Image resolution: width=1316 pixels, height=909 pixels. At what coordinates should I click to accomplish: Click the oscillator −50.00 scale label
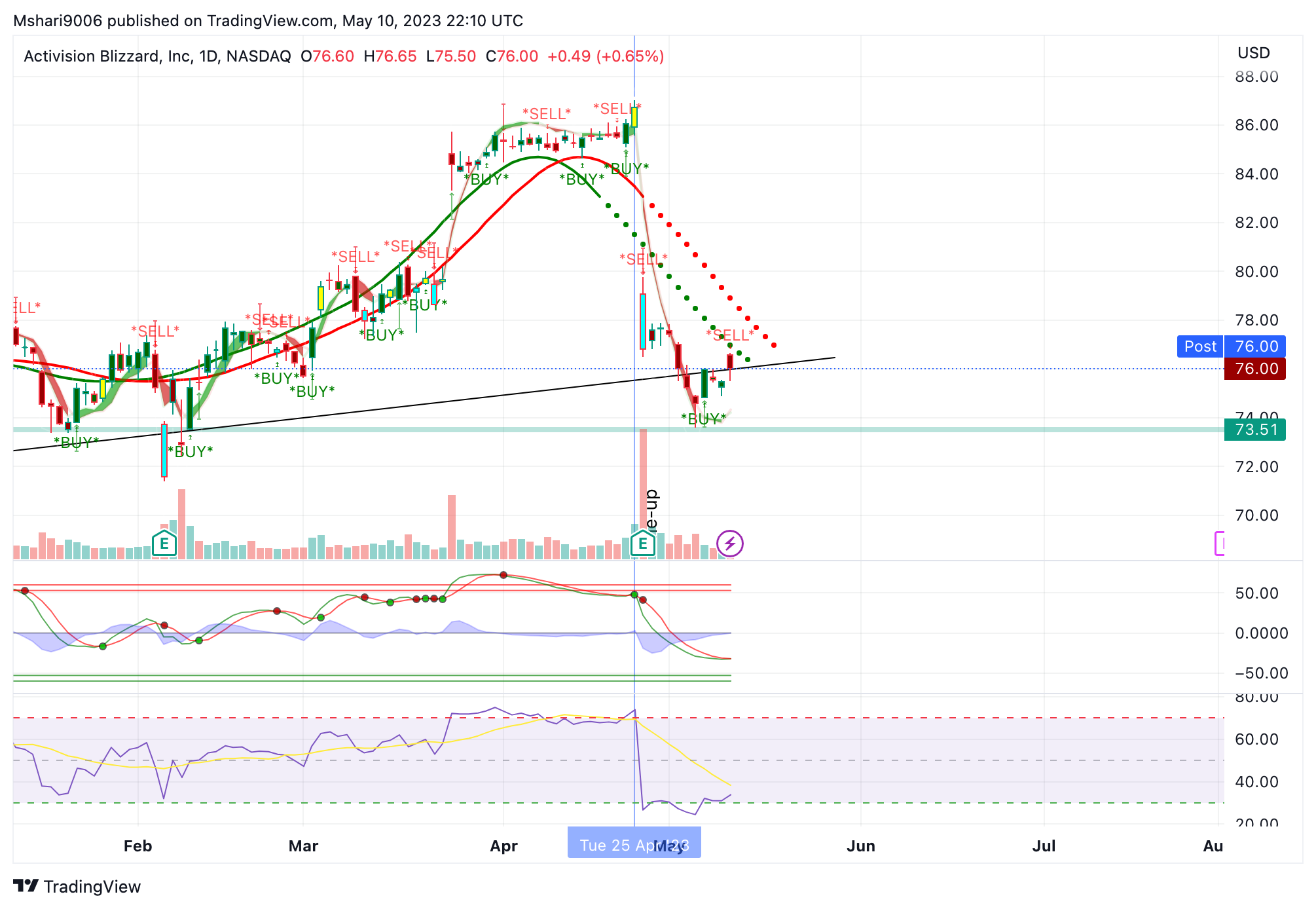click(1261, 673)
